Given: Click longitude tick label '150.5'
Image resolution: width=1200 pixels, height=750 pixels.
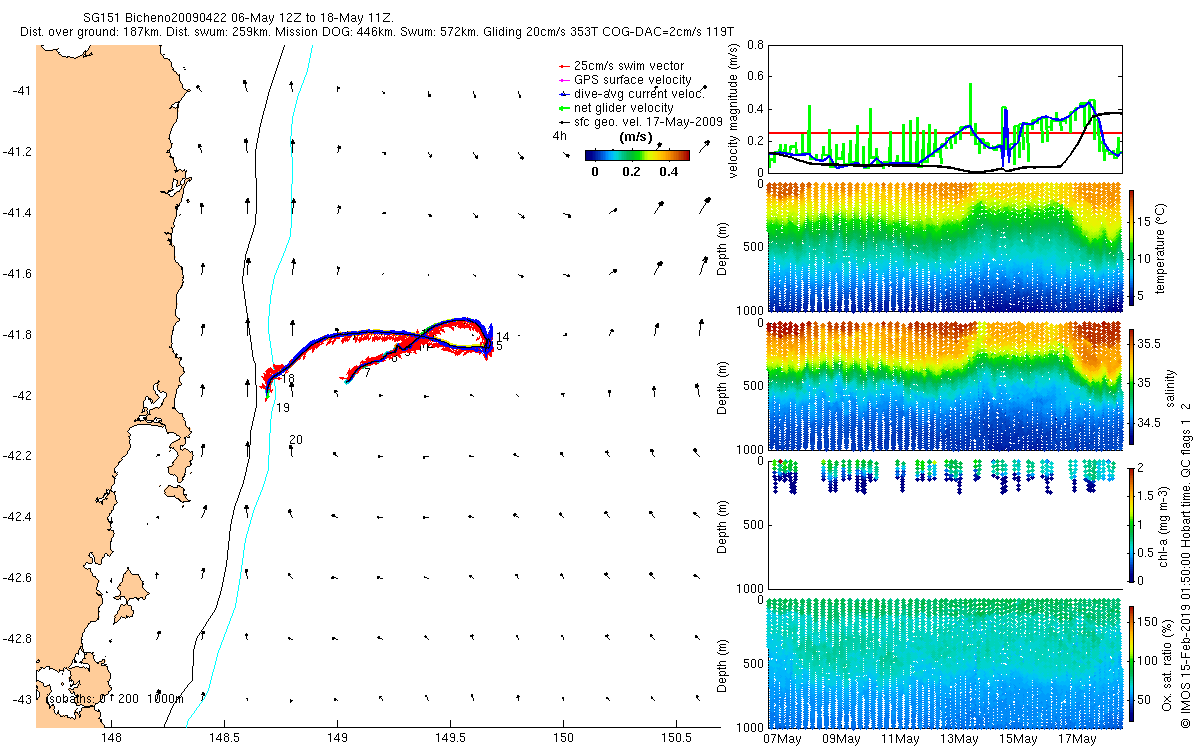Looking at the screenshot, I should 677,739.
